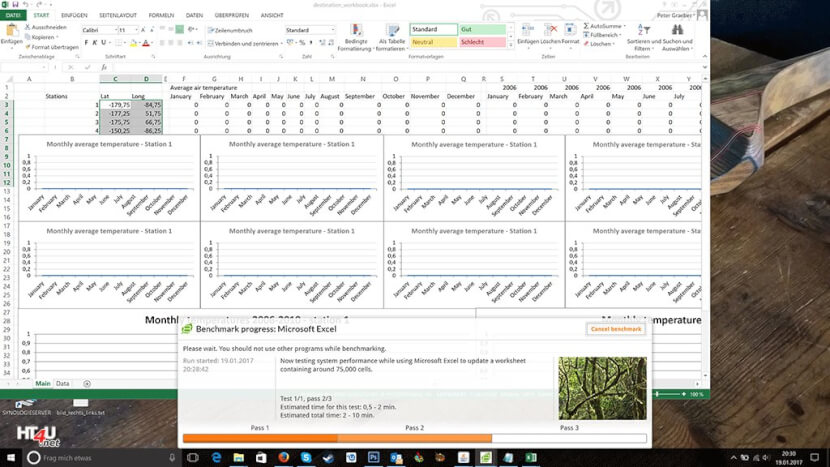The width and height of the screenshot is (830, 467).
Task: Switch to ANSICHT ribbon tab
Action: [272, 15]
